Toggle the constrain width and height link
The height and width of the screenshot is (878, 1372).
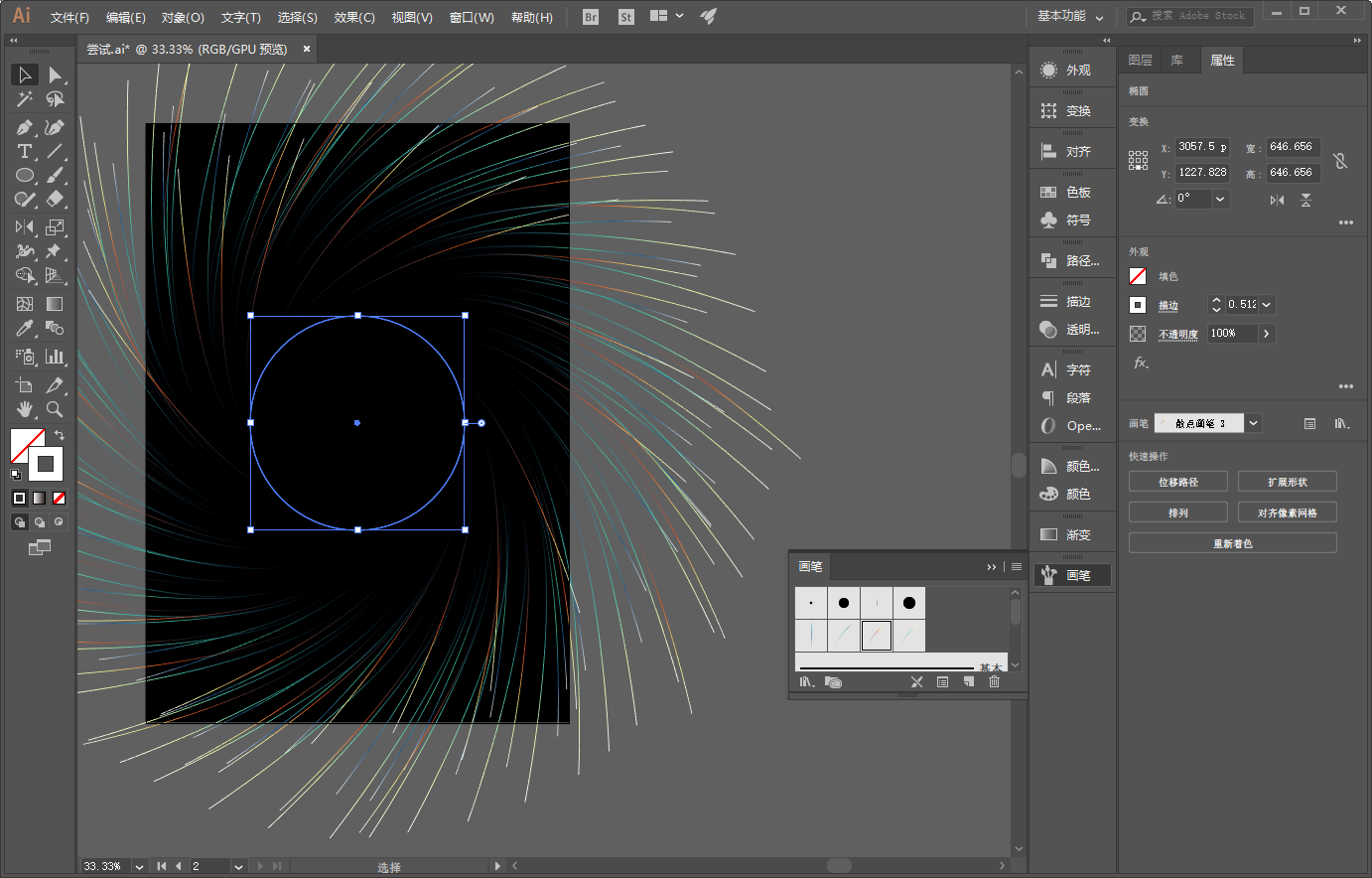[x=1340, y=160]
